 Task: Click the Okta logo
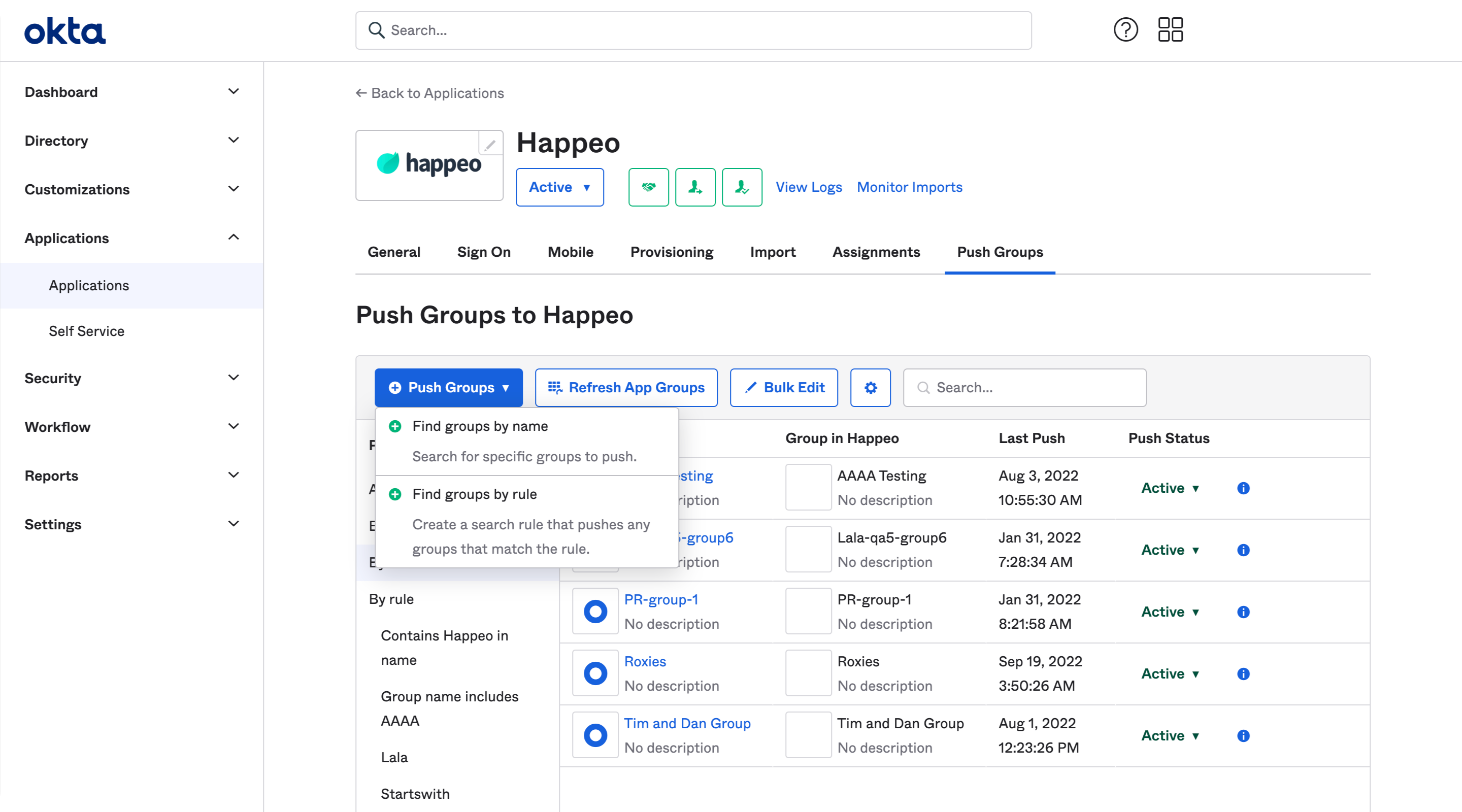[x=64, y=30]
